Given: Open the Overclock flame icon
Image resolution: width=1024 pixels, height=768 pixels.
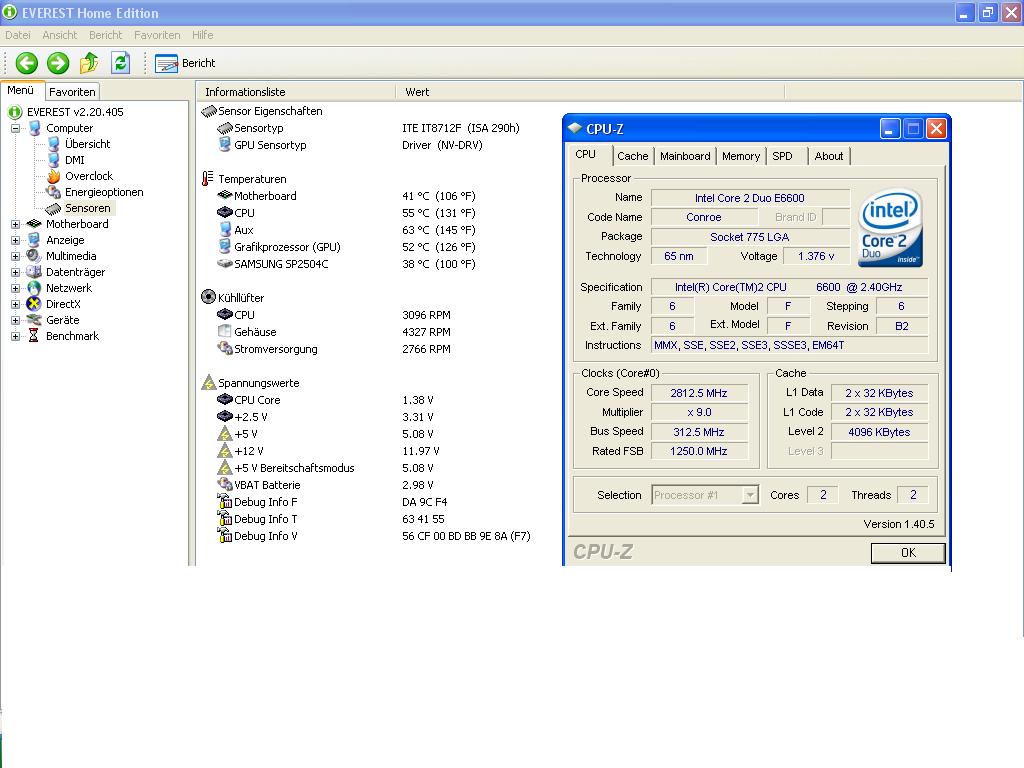Looking at the screenshot, I should (x=54, y=176).
